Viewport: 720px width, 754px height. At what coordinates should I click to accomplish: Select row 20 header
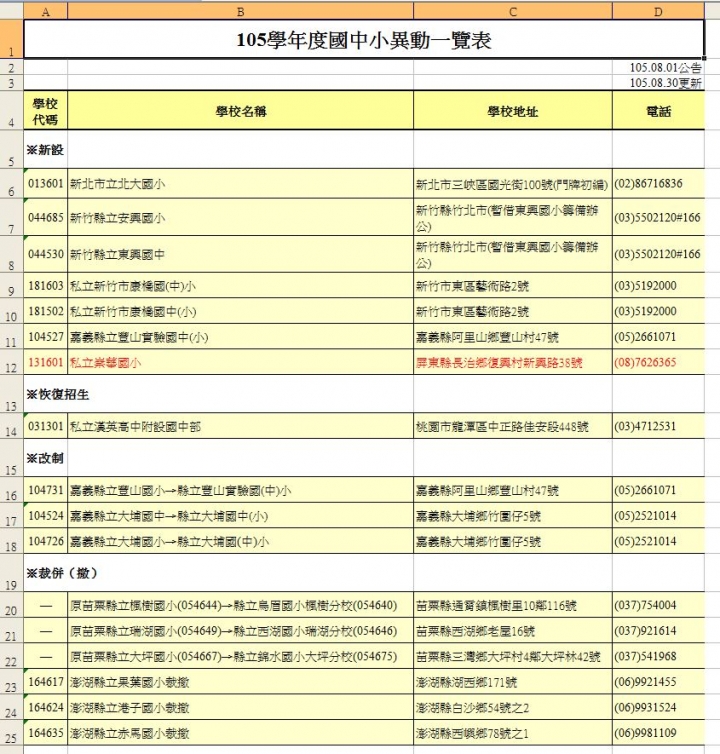(12, 605)
